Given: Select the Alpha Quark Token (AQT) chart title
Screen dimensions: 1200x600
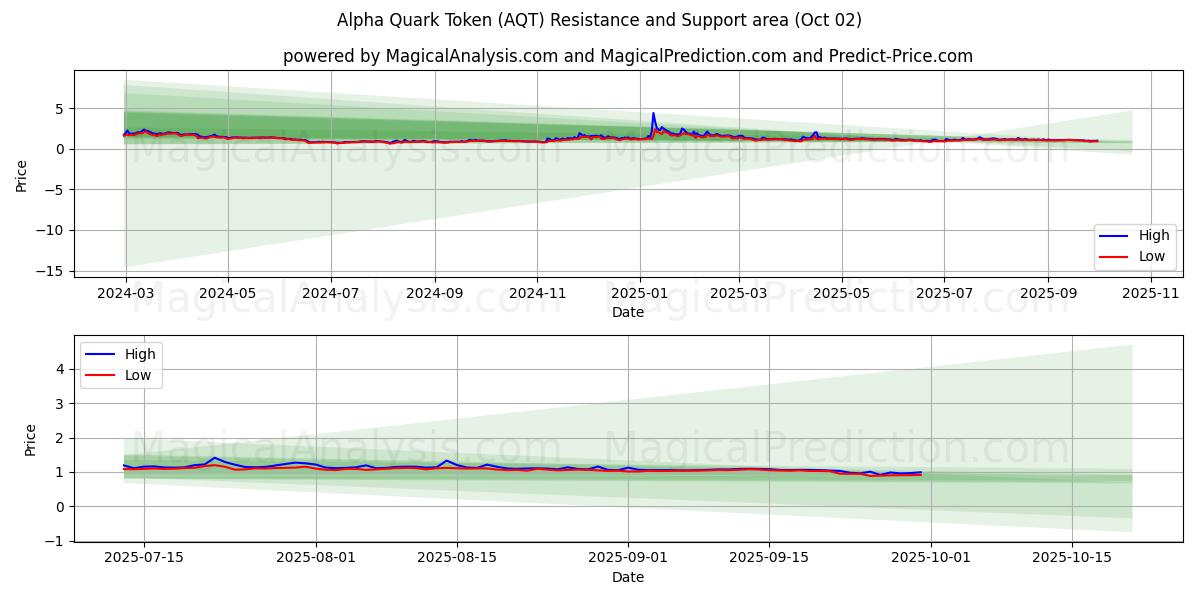Looking at the screenshot, I should tap(599, 20).
